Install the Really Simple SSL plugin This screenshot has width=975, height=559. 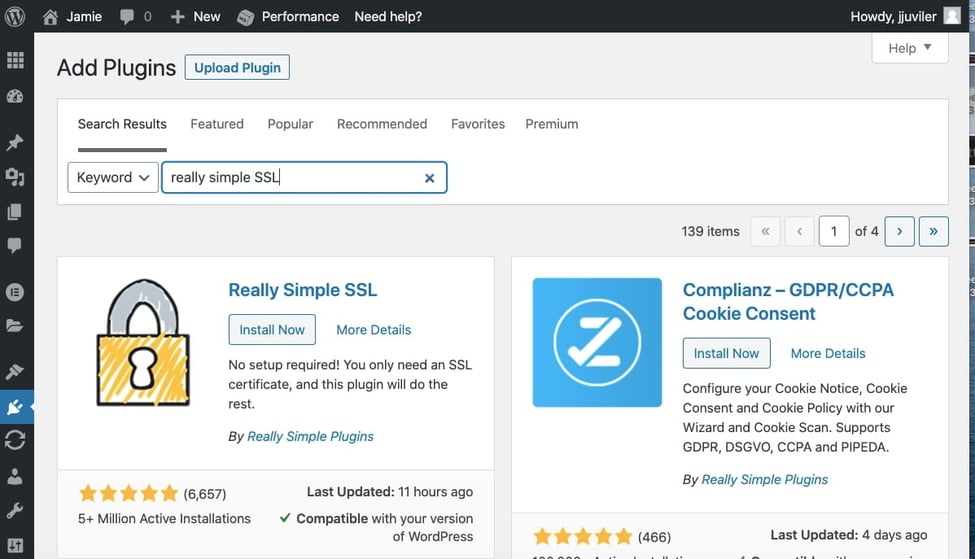pyautogui.click(x=272, y=330)
